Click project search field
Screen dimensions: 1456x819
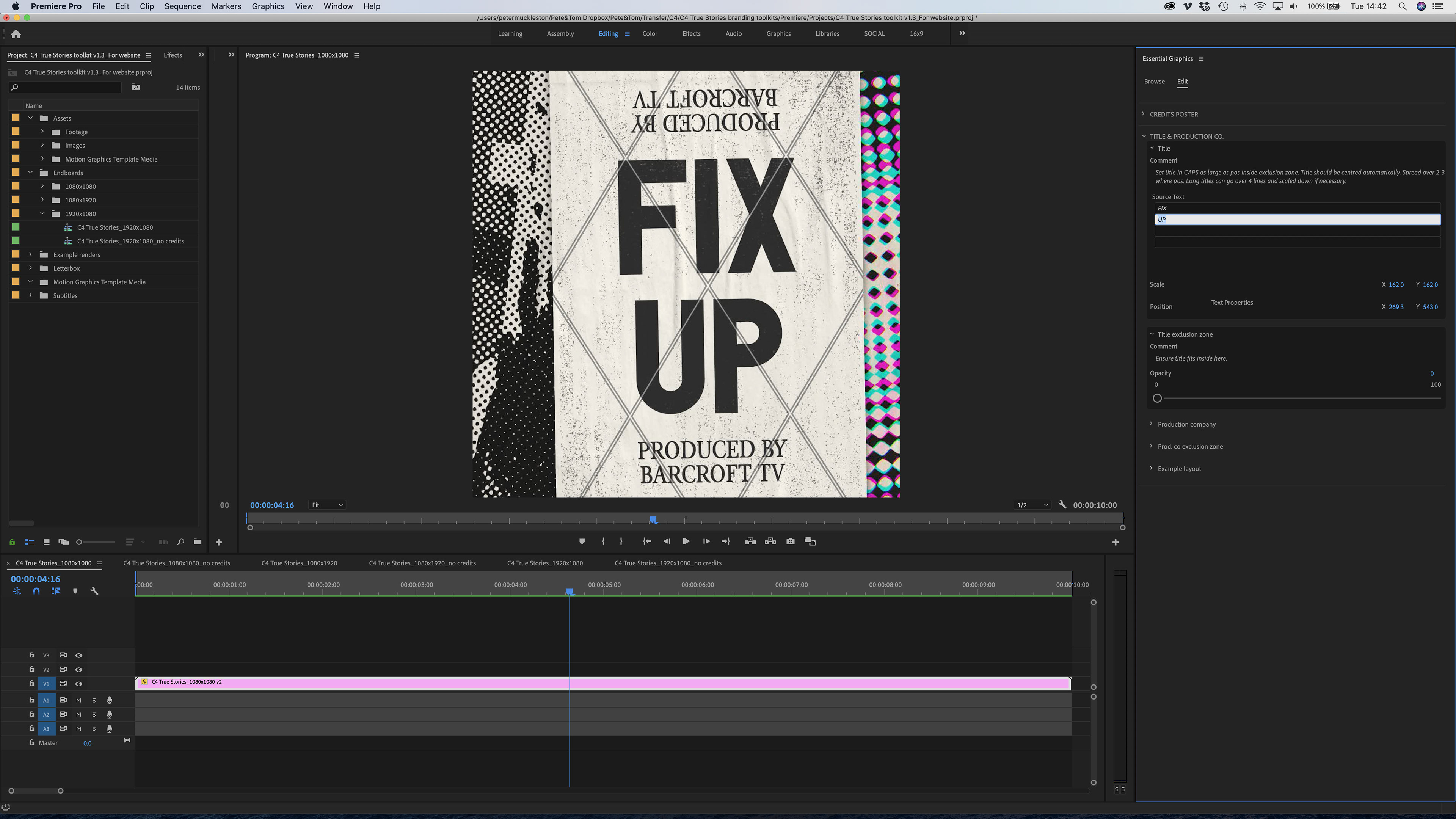pos(66,87)
